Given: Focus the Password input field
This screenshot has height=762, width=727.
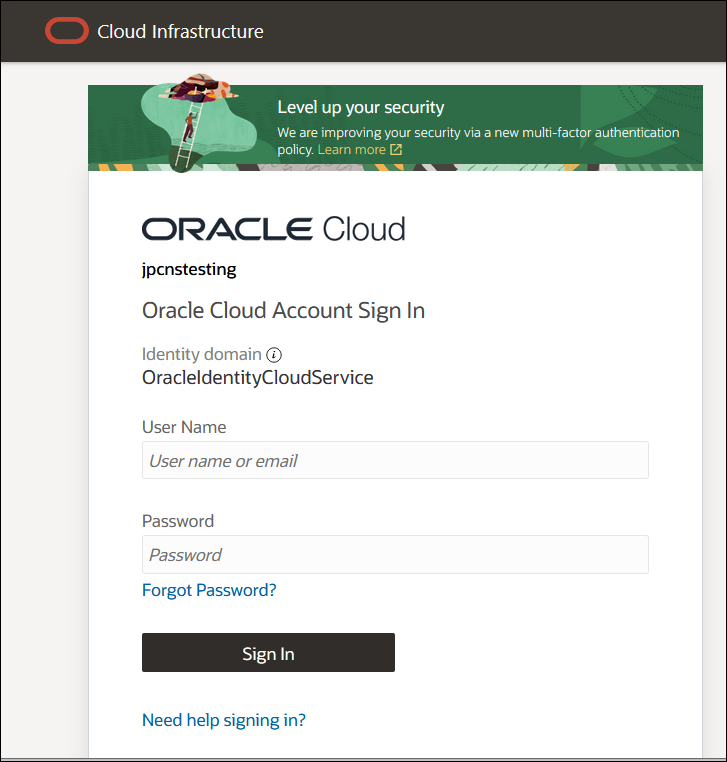Looking at the screenshot, I should 395,554.
